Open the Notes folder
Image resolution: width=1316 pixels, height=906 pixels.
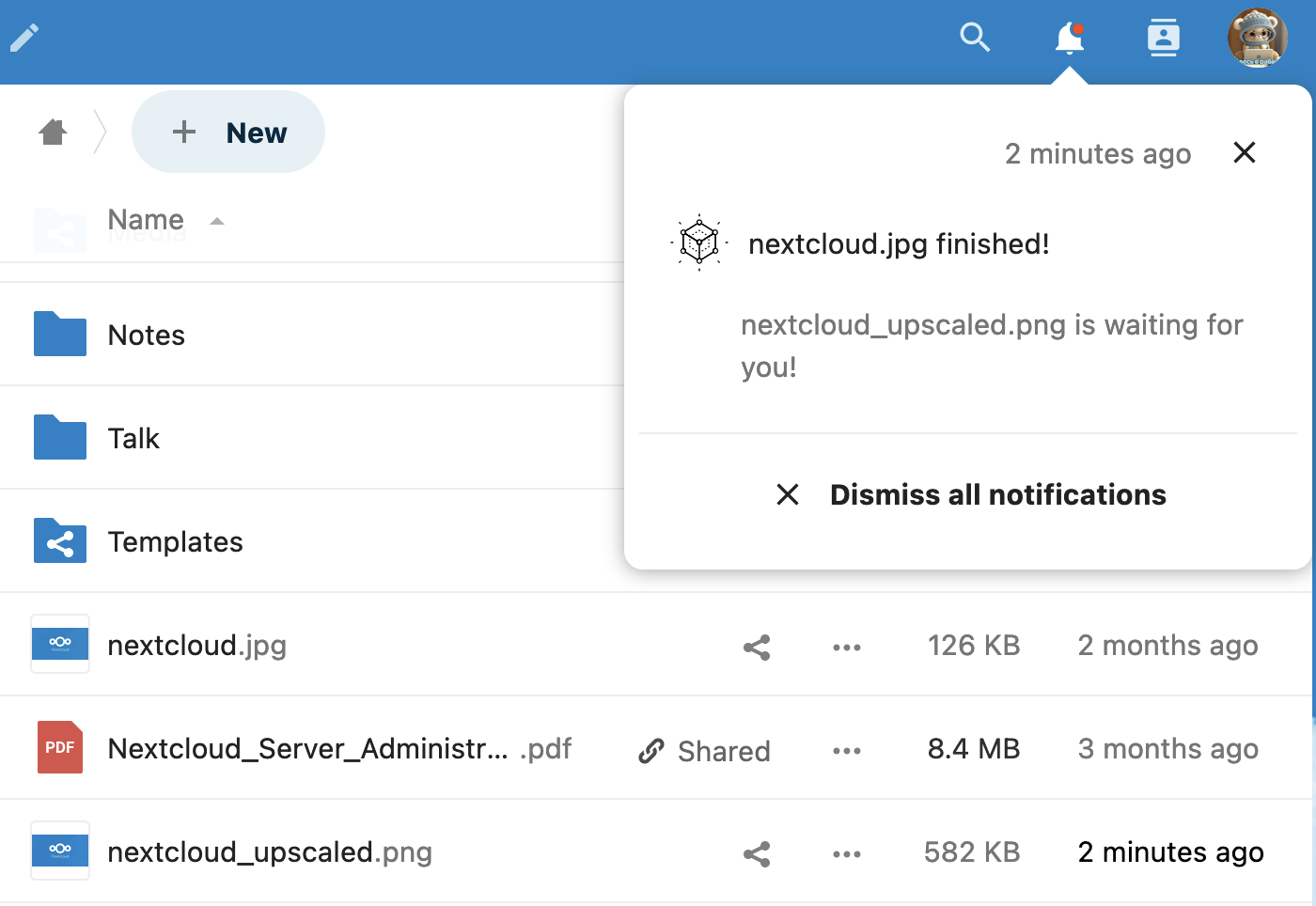pyautogui.click(x=147, y=336)
